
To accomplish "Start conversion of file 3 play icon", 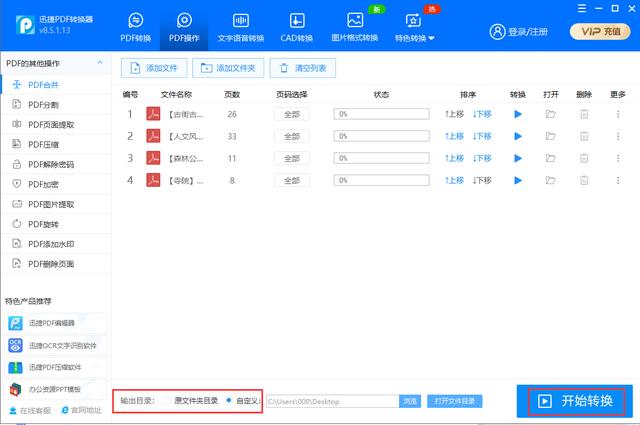I will tap(518, 158).
